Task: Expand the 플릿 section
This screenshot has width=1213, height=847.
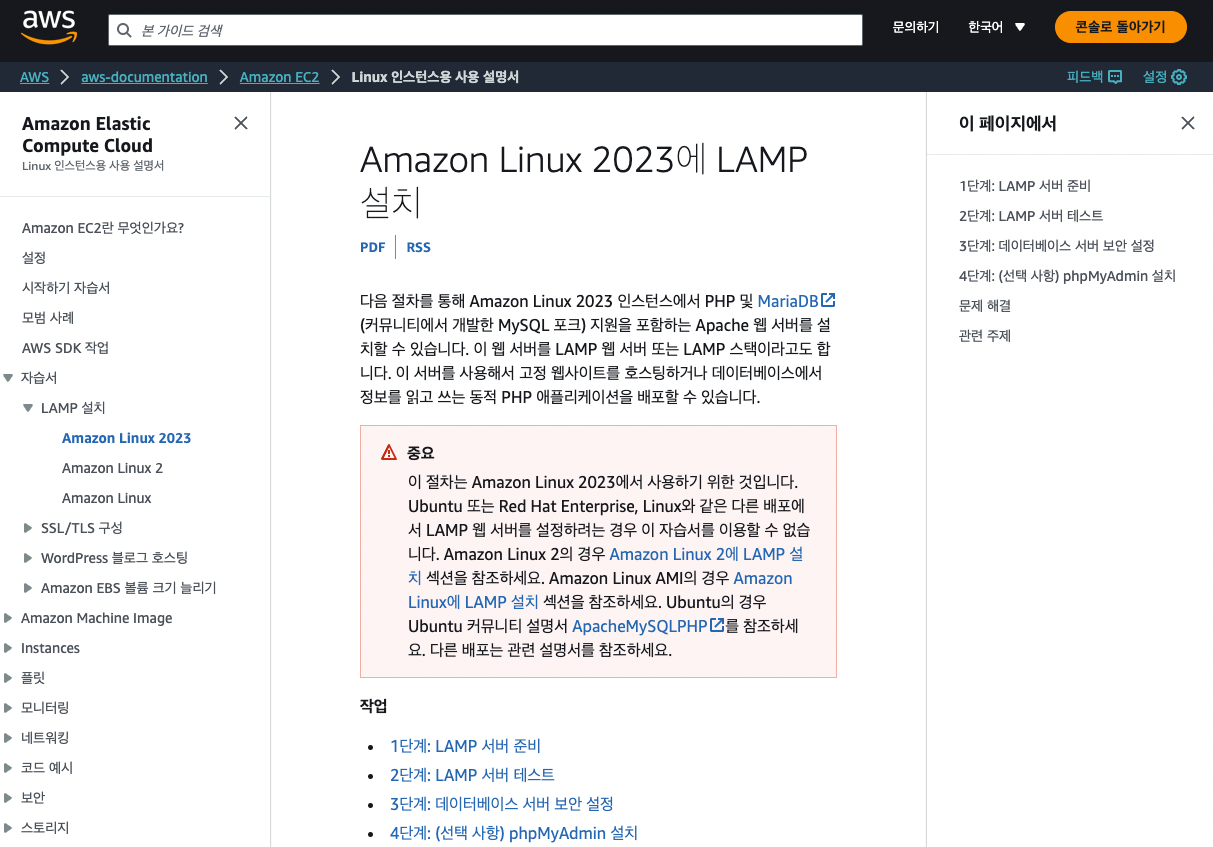Action: tap(8, 678)
